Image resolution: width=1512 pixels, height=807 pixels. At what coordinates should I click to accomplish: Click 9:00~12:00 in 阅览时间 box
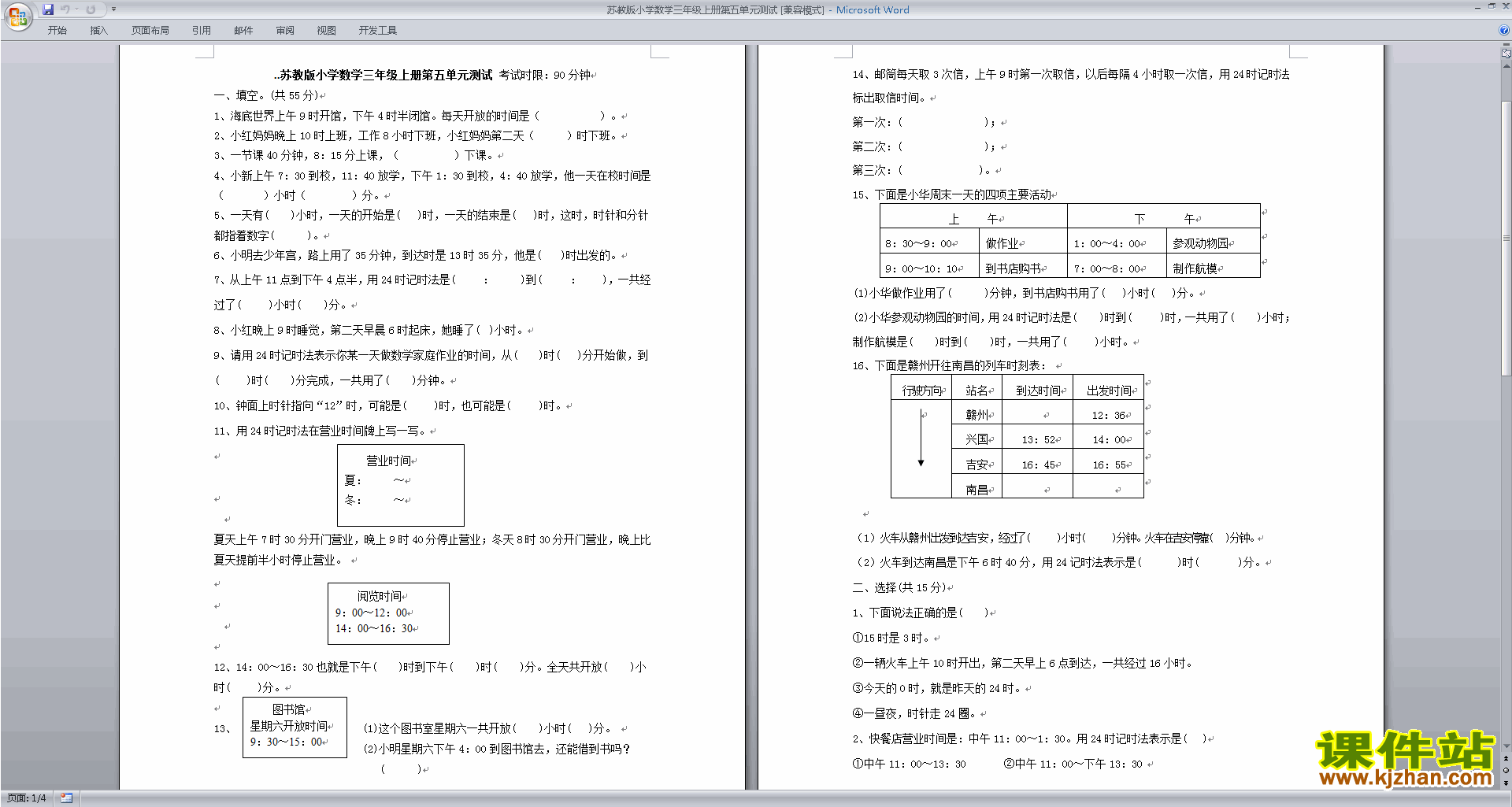[x=372, y=613]
